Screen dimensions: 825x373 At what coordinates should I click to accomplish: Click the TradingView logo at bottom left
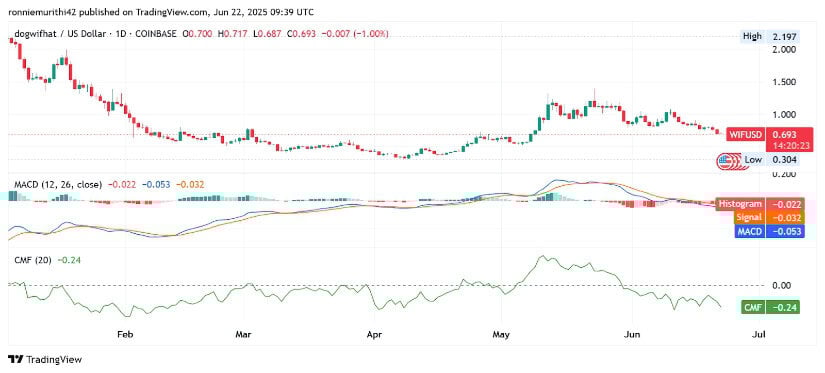(x=46, y=360)
